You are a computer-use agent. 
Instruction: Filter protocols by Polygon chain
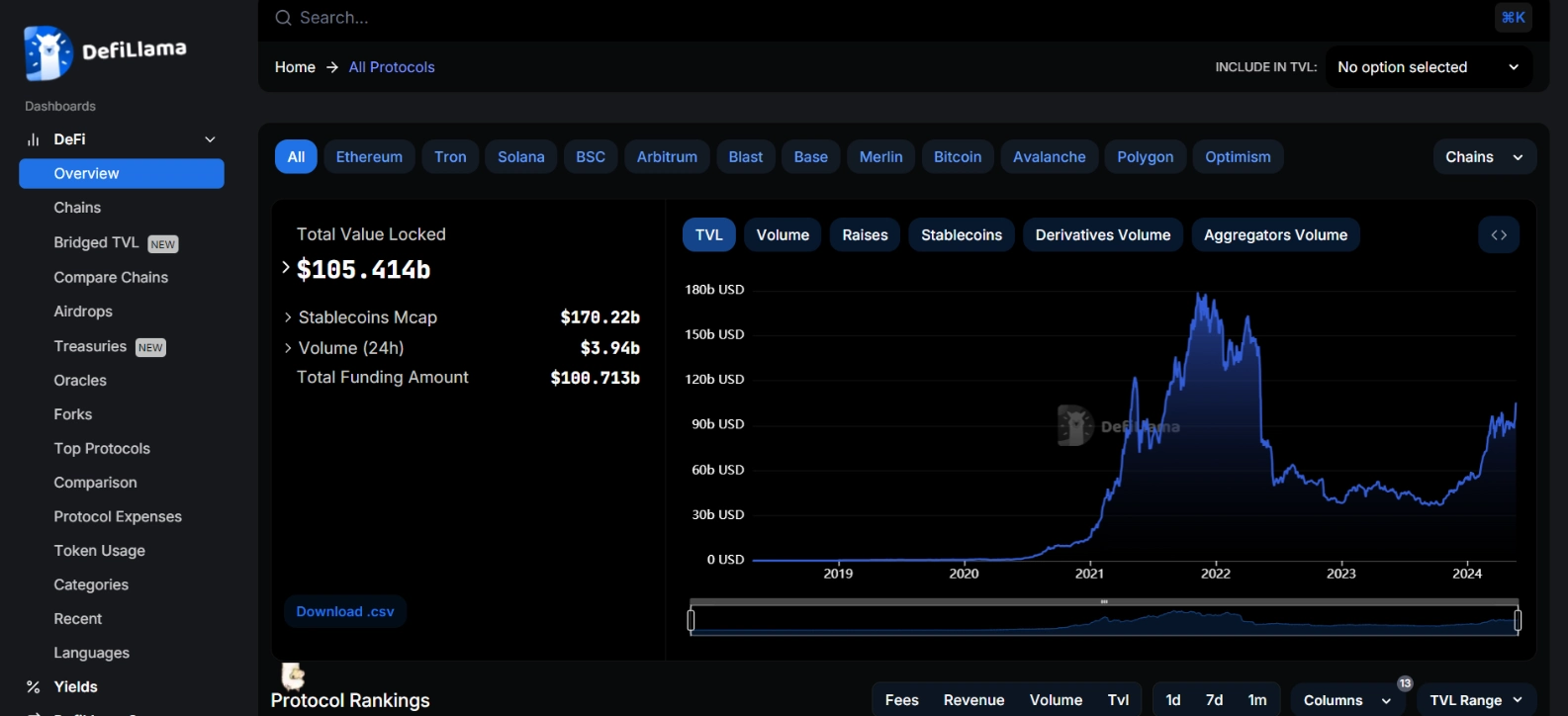tap(1146, 157)
